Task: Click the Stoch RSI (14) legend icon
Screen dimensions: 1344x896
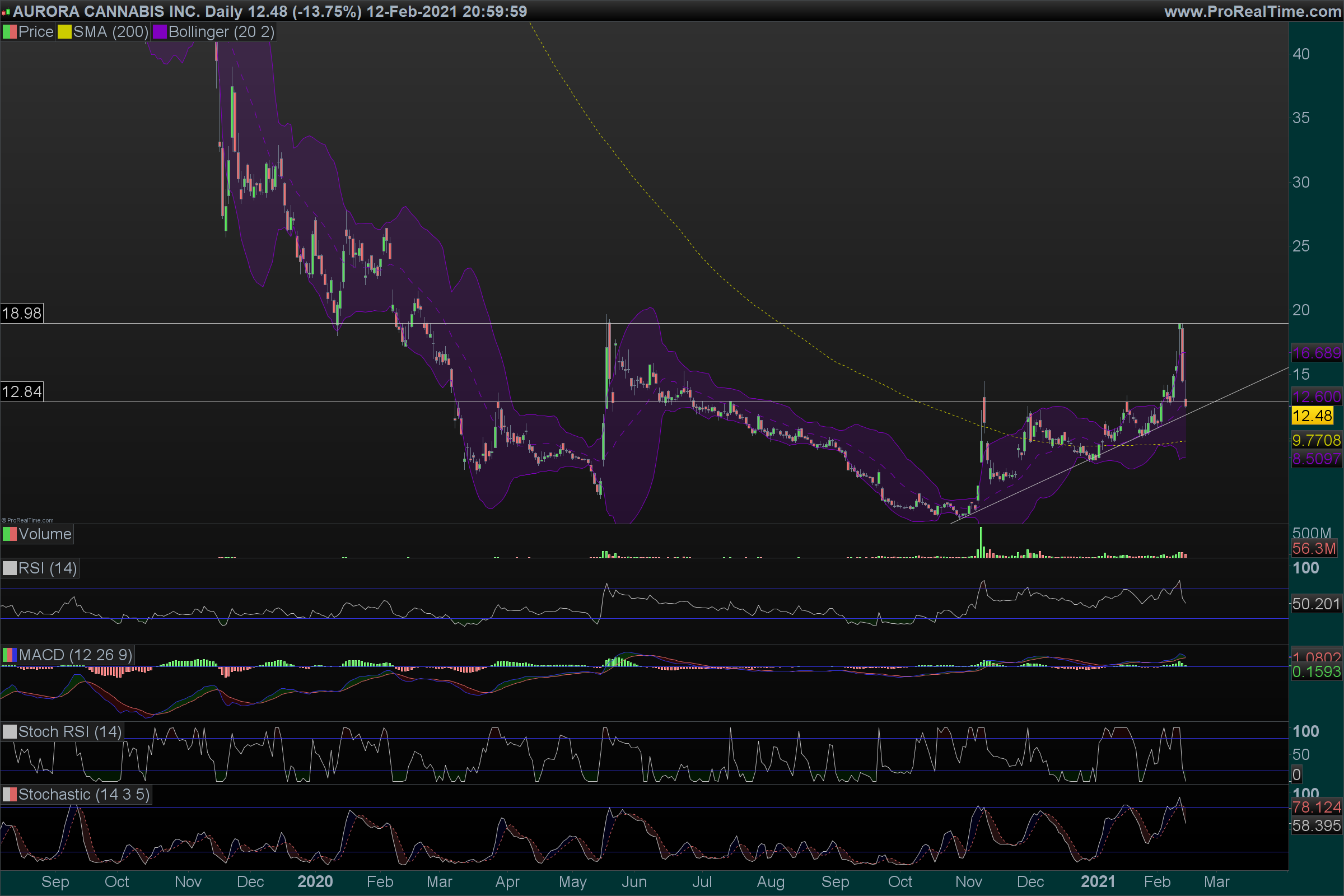Action: click(x=10, y=732)
